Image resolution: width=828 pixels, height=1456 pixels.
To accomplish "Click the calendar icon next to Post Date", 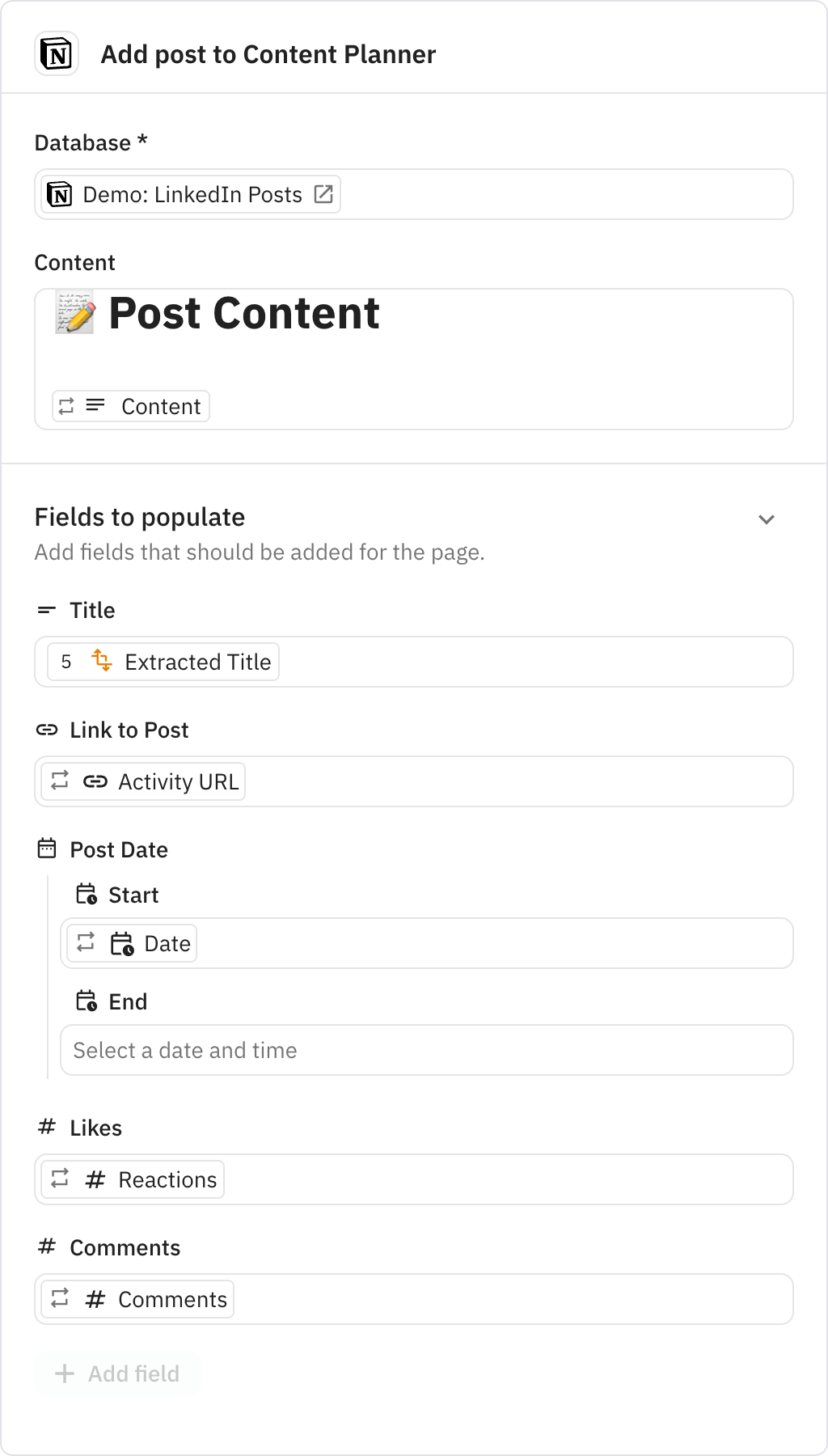I will pos(48,849).
